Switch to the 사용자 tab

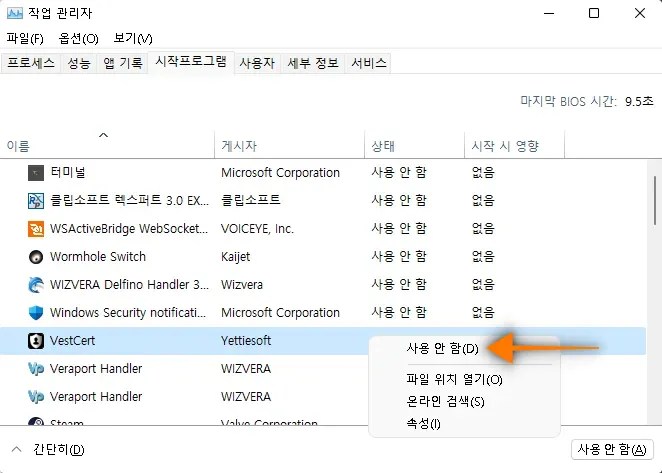(x=257, y=63)
